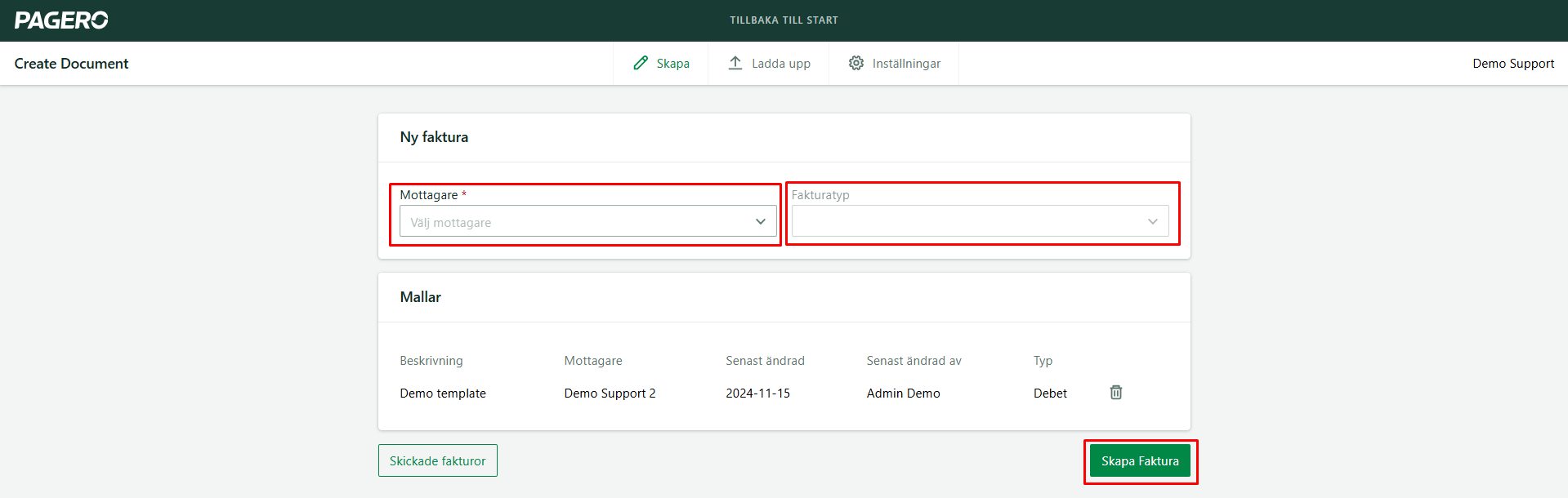Click the Fakturatyp chevron arrow
The image size is (1568, 498).
point(1153,222)
